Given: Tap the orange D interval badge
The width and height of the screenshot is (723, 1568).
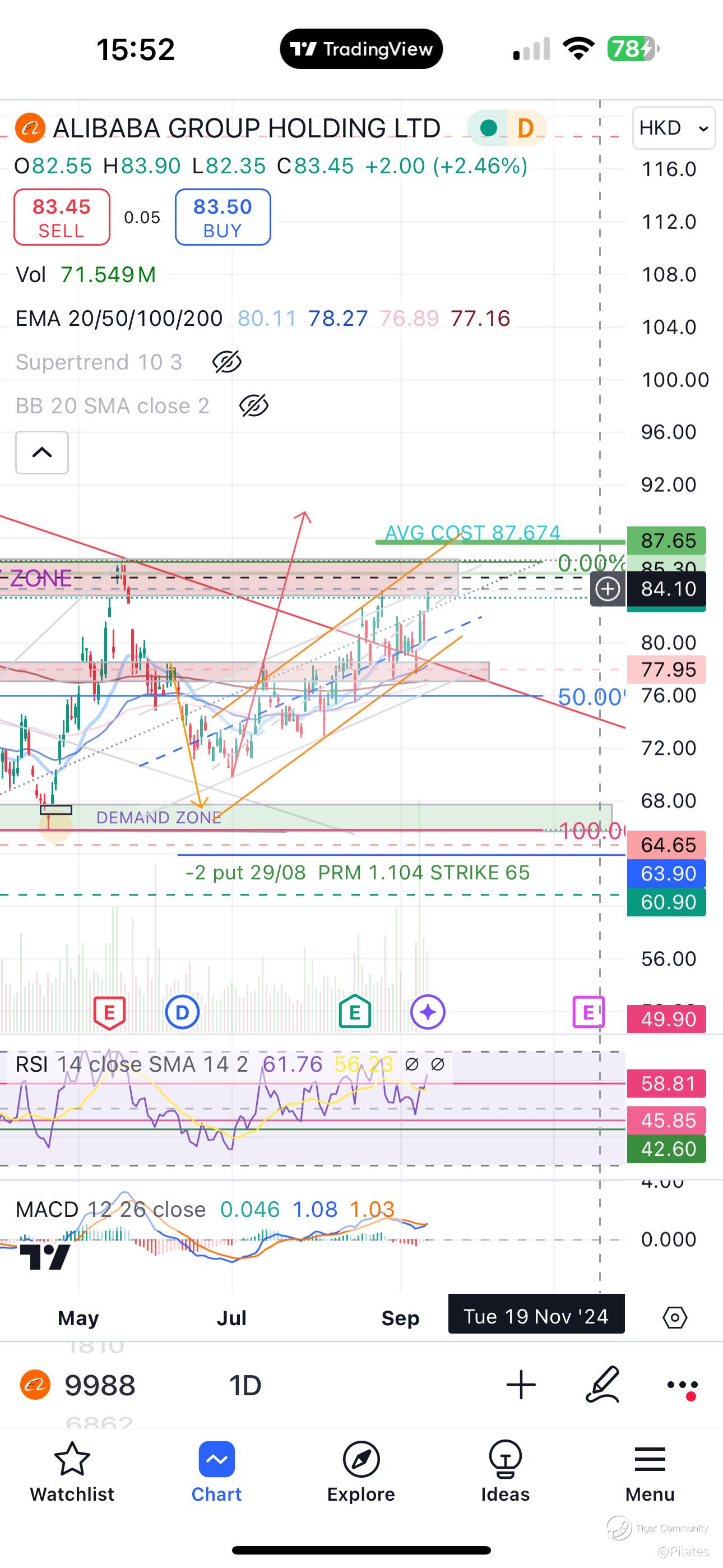Looking at the screenshot, I should point(525,128).
